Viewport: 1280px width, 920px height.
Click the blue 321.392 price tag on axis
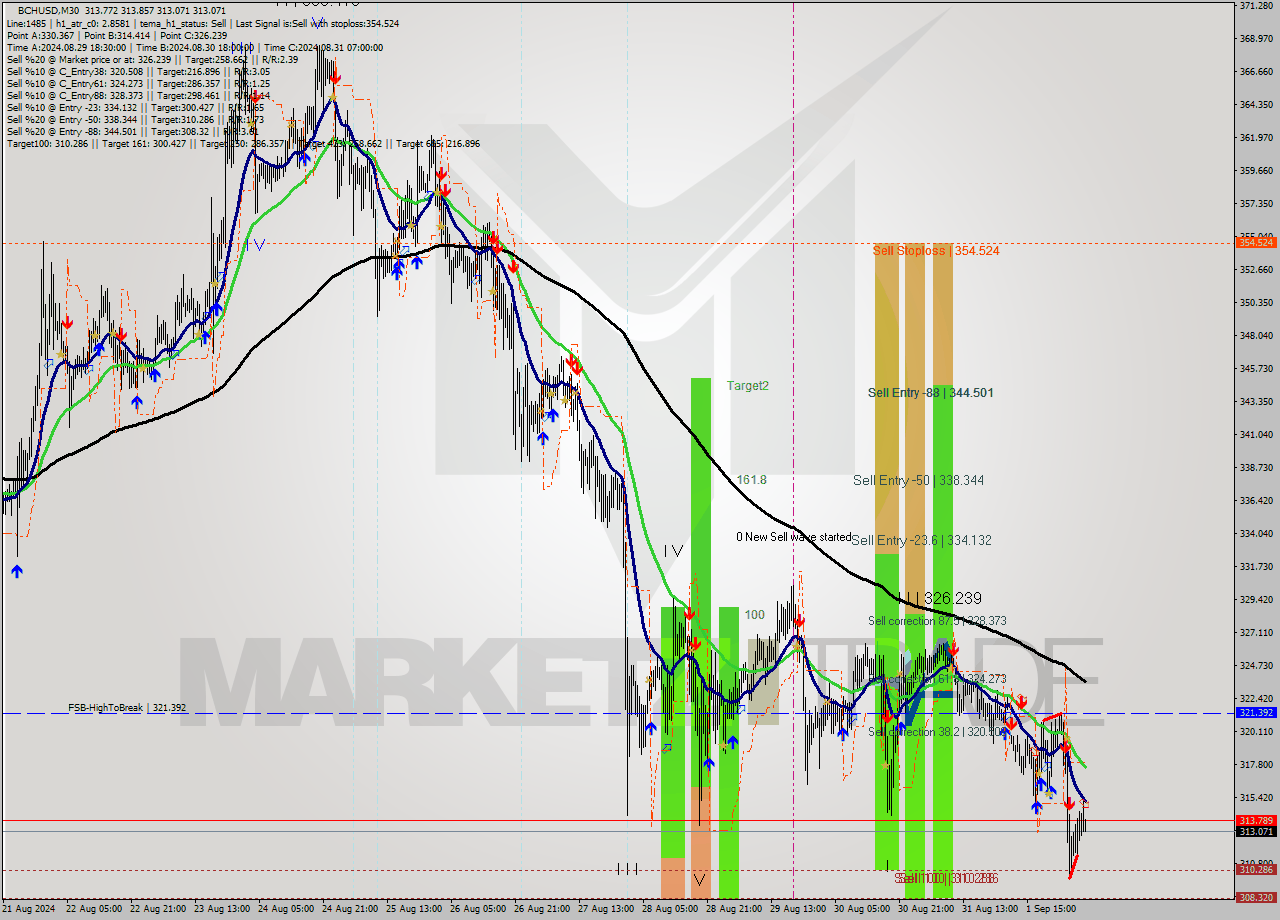tap(1255, 713)
